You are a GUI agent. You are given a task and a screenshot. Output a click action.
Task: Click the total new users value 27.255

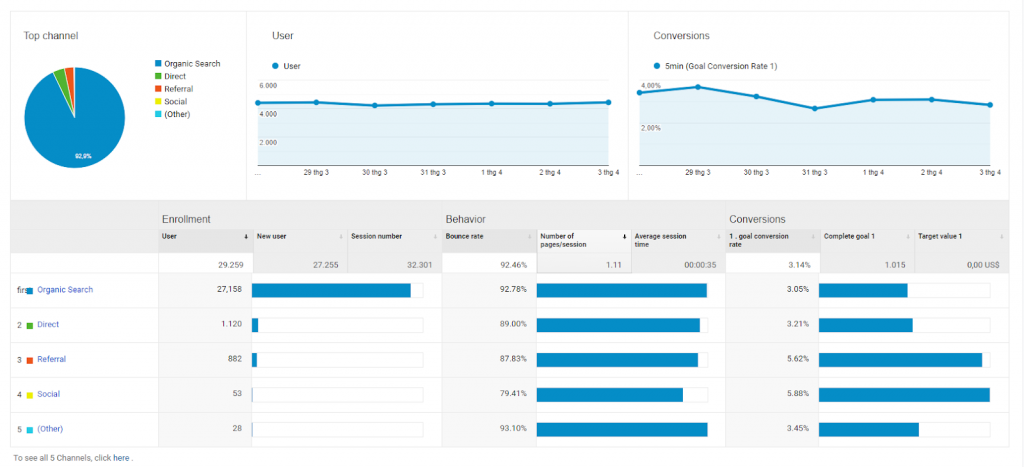tap(325, 266)
